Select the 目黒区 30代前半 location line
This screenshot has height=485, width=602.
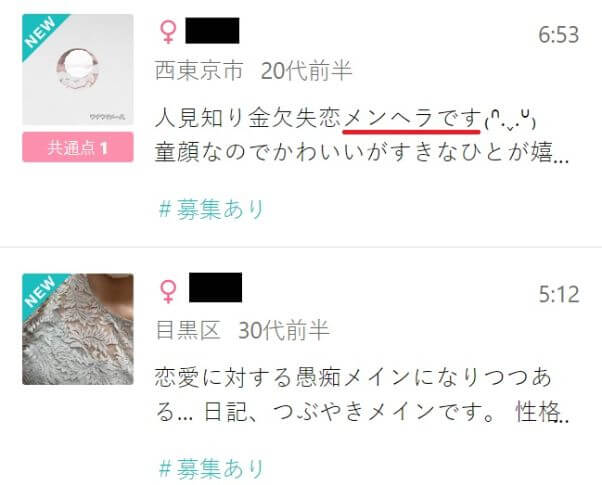tap(243, 330)
